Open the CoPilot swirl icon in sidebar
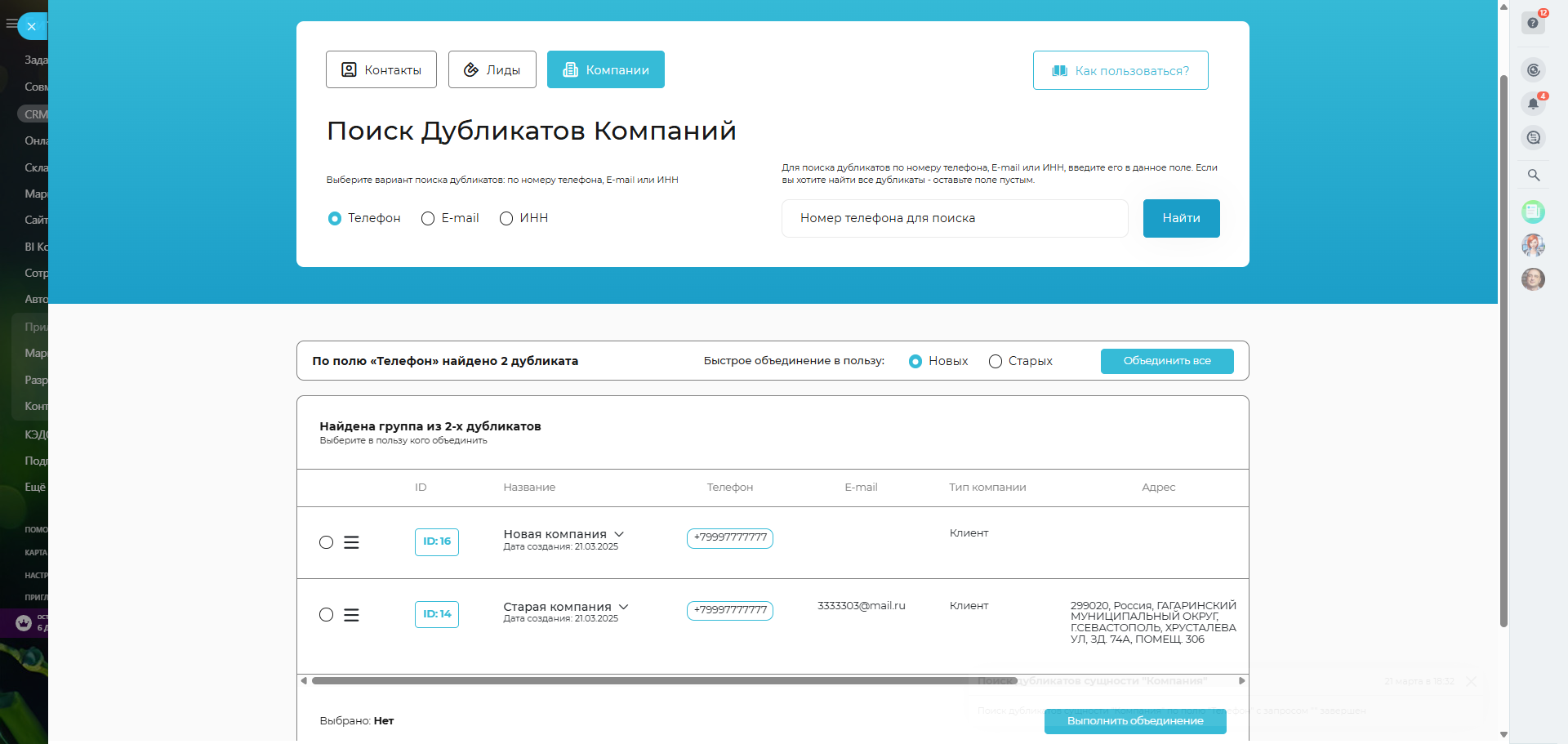The image size is (1568, 744). coord(1533,70)
